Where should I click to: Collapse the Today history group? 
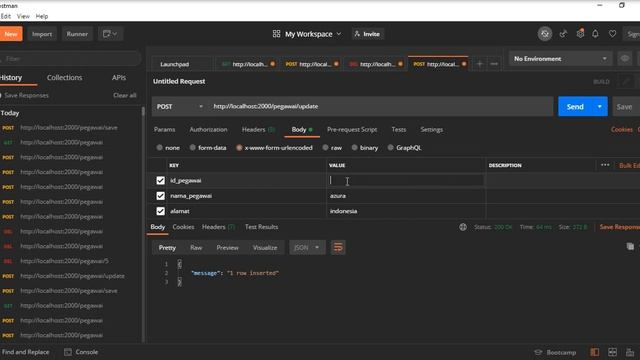(x=10, y=113)
